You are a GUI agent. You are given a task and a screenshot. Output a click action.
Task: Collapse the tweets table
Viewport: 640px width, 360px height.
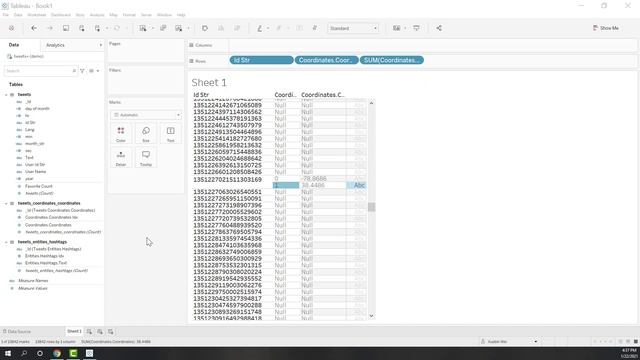pos(6,95)
